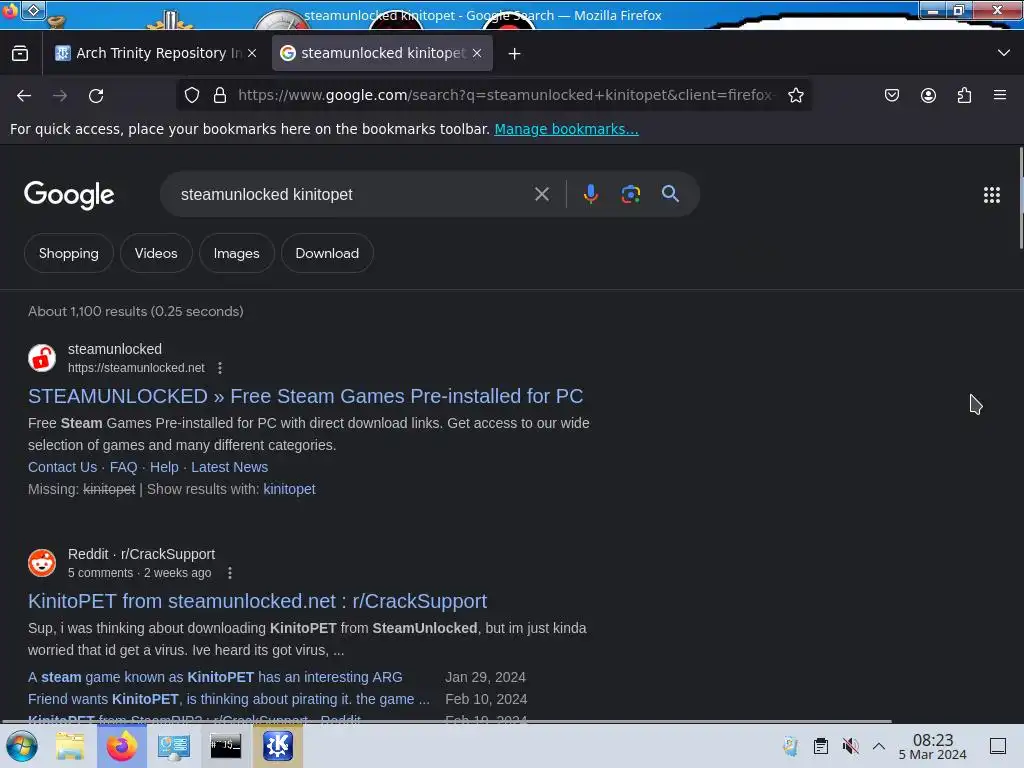Open clock showing 08:23

[933, 746]
